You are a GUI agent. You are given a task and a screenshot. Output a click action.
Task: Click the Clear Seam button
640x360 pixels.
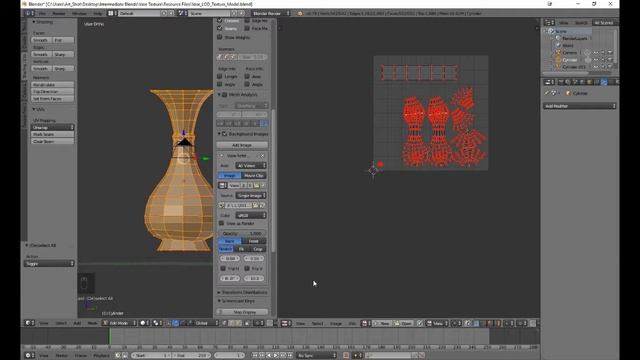click(53, 141)
